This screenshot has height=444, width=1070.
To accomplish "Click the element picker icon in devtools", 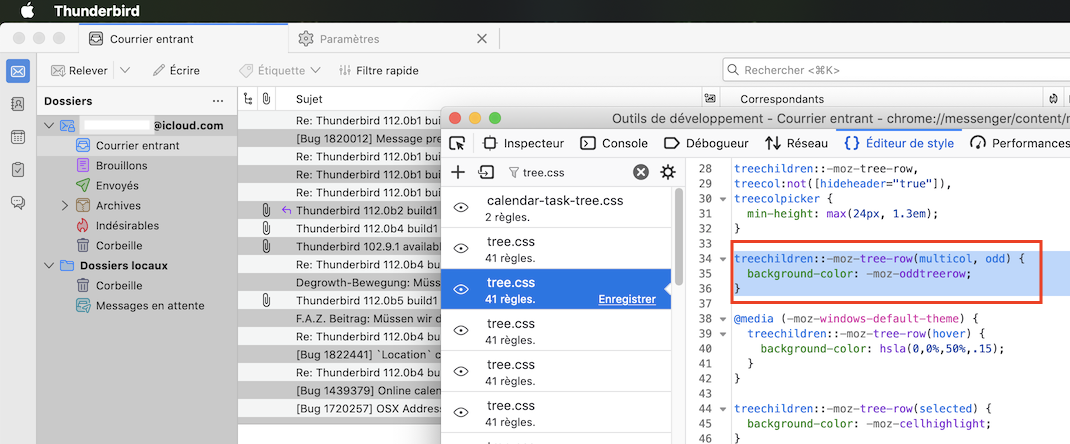I will pos(457,143).
